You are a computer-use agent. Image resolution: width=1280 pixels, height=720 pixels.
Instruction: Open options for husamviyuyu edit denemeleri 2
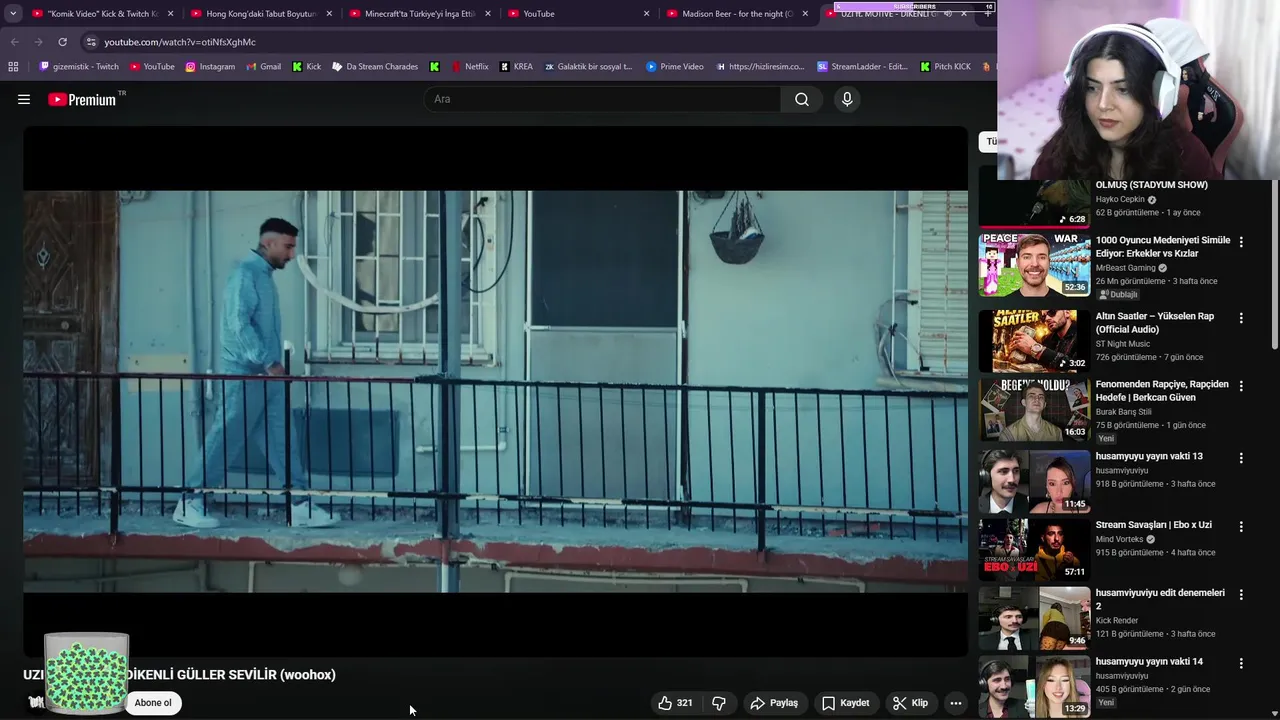point(1241,594)
